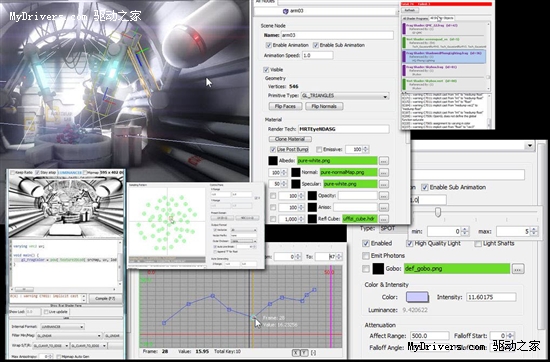The height and width of the screenshot is (362, 550).
Task: Toggle the Visible checkbox
Action: pos(267,70)
